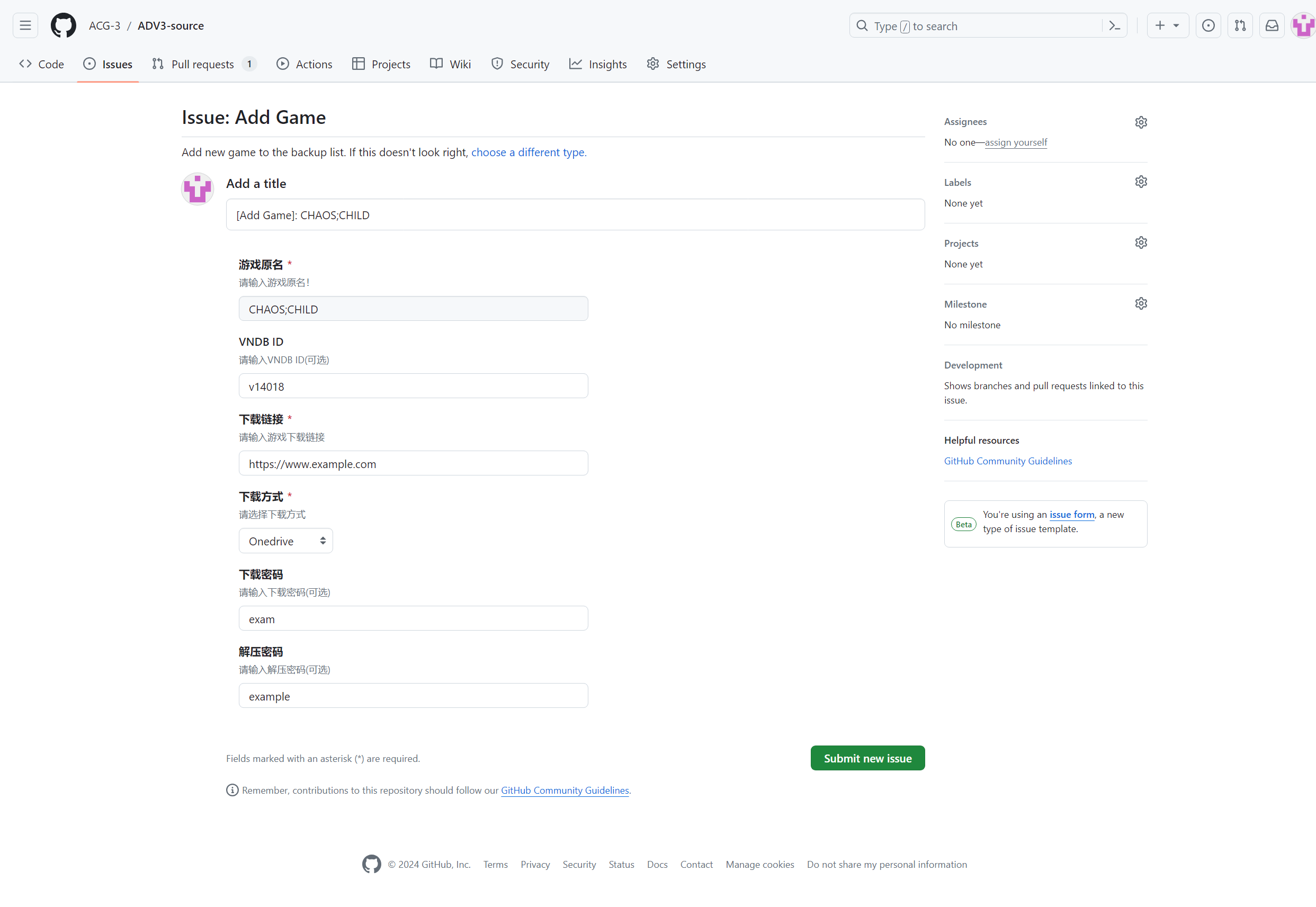Click the Beta label badge
This screenshot has width=1316, height=907.
point(963,525)
